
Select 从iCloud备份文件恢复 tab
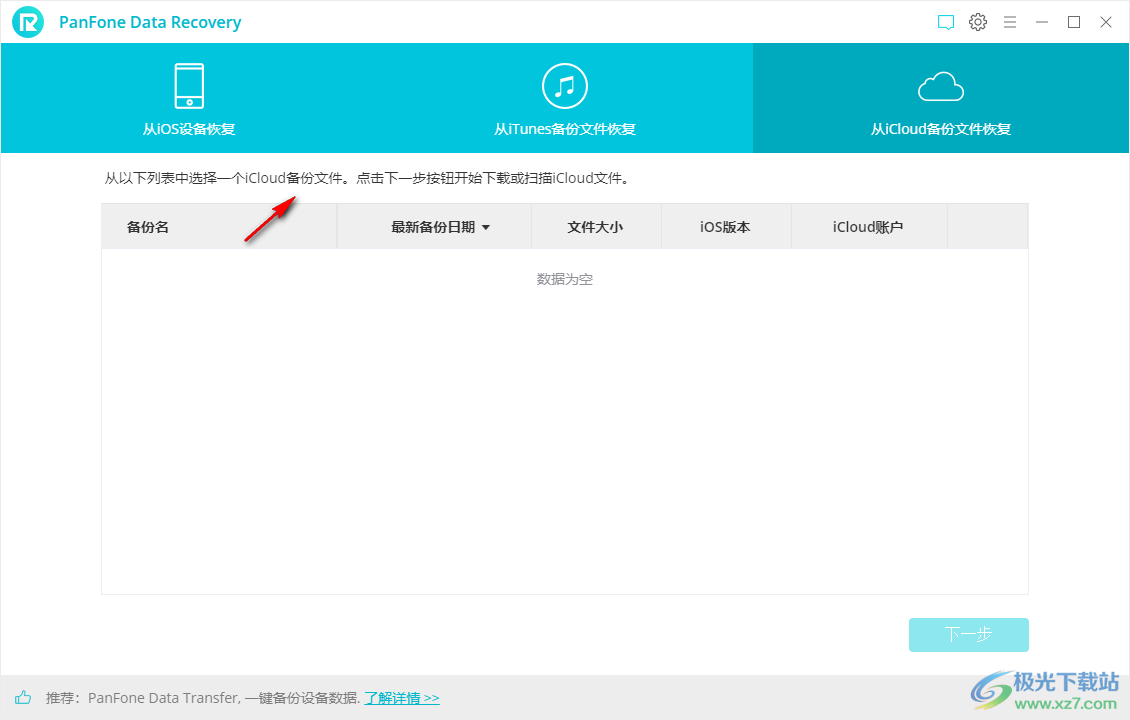click(x=940, y=98)
